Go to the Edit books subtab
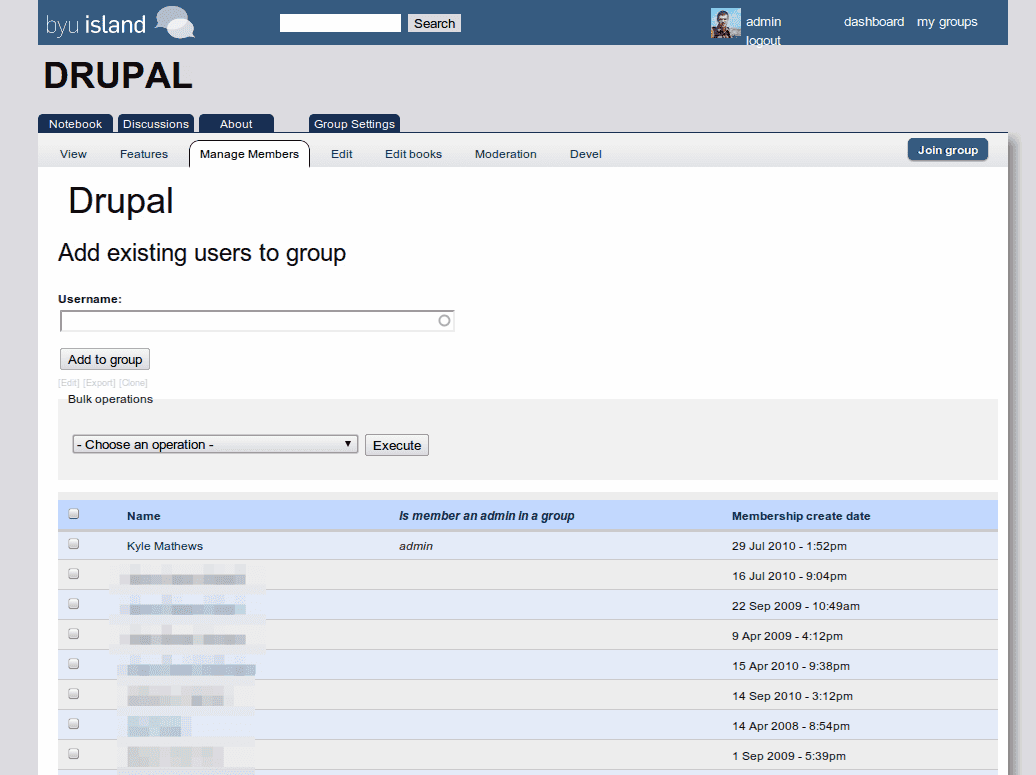 pos(413,154)
